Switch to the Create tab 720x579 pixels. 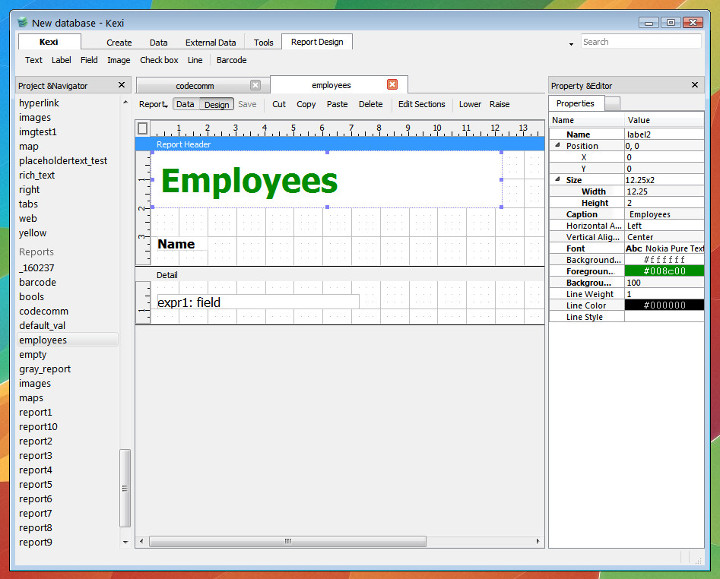pos(119,42)
